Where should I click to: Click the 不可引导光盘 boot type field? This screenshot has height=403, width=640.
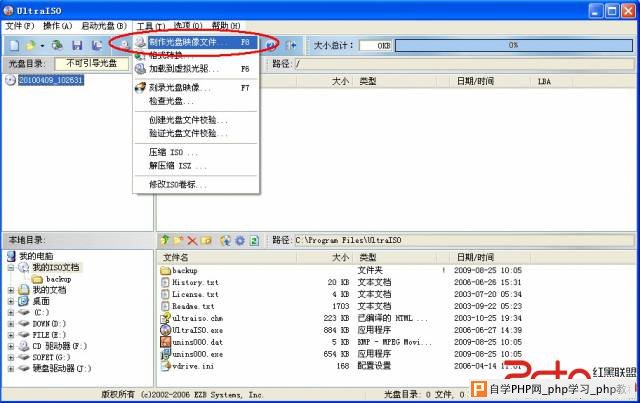pyautogui.click(x=91, y=63)
